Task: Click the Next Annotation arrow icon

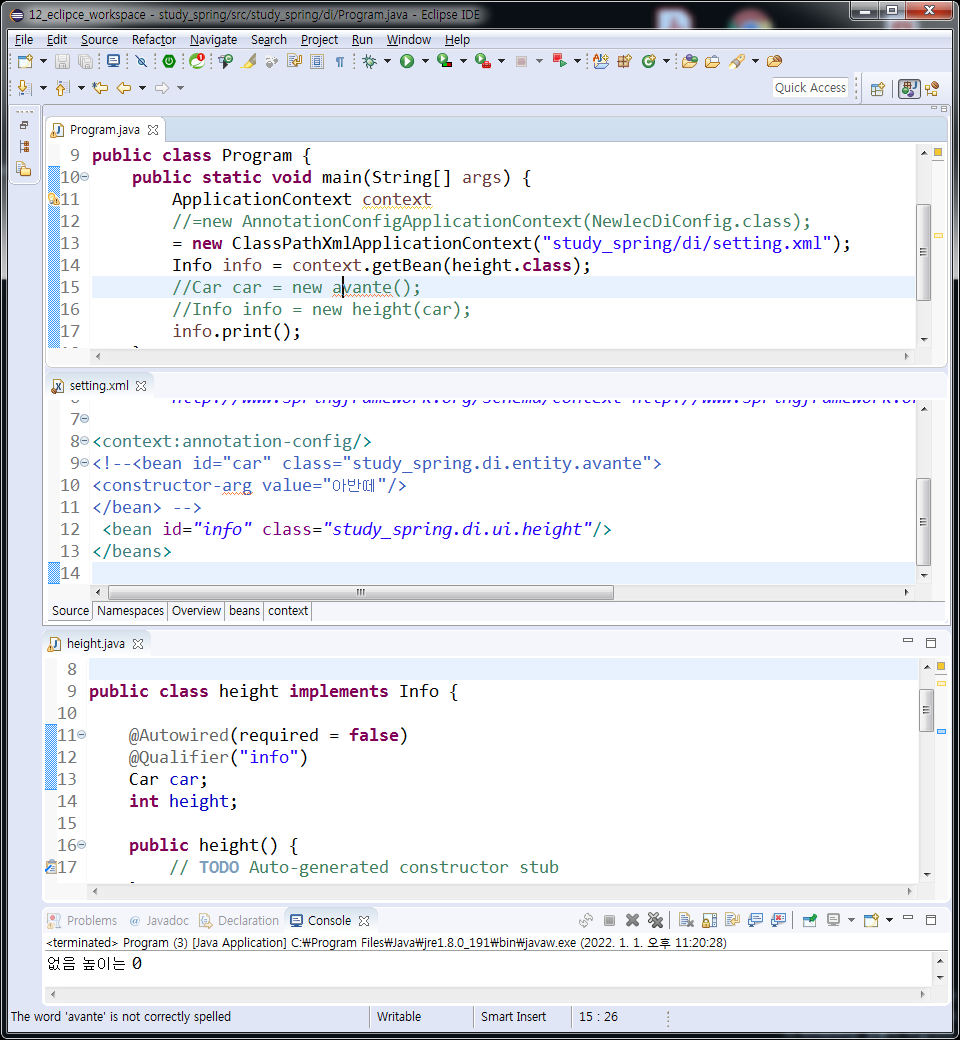Action: 24,88
